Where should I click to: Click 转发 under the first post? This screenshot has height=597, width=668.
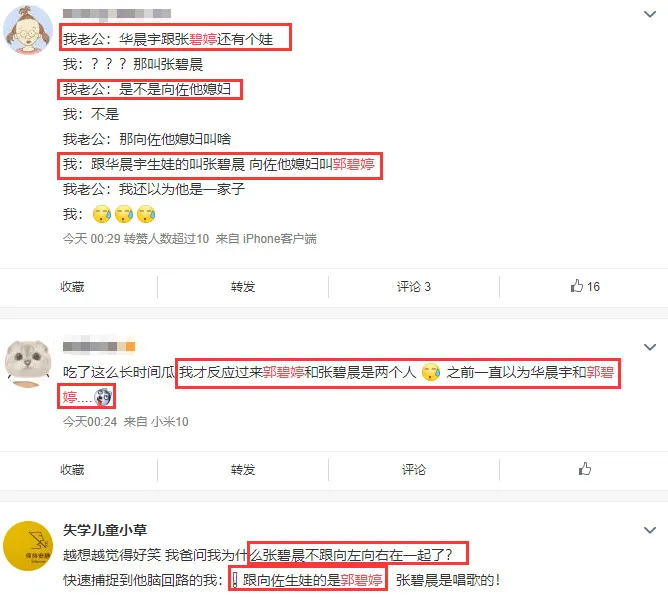click(243, 287)
